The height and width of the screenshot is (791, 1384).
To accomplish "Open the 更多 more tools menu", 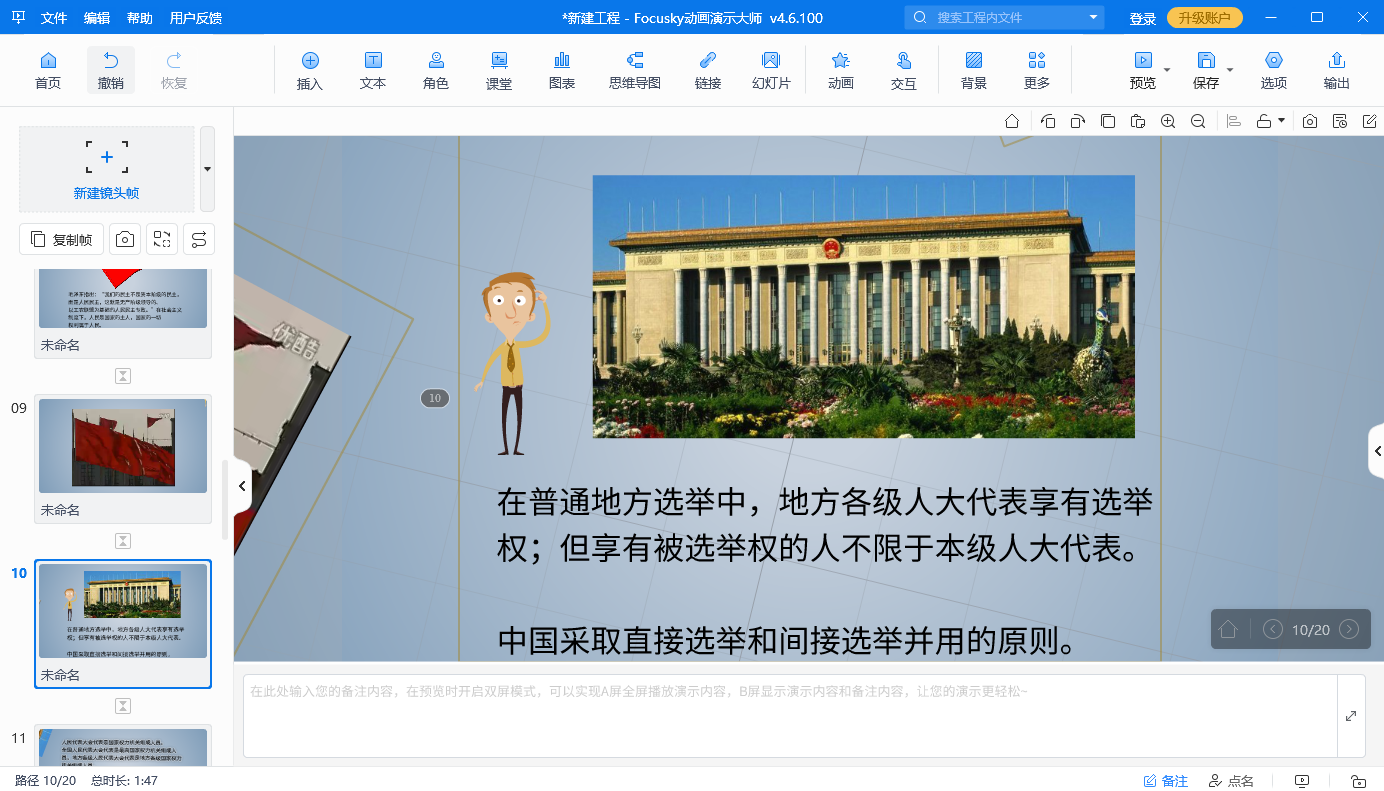I will tap(1037, 70).
